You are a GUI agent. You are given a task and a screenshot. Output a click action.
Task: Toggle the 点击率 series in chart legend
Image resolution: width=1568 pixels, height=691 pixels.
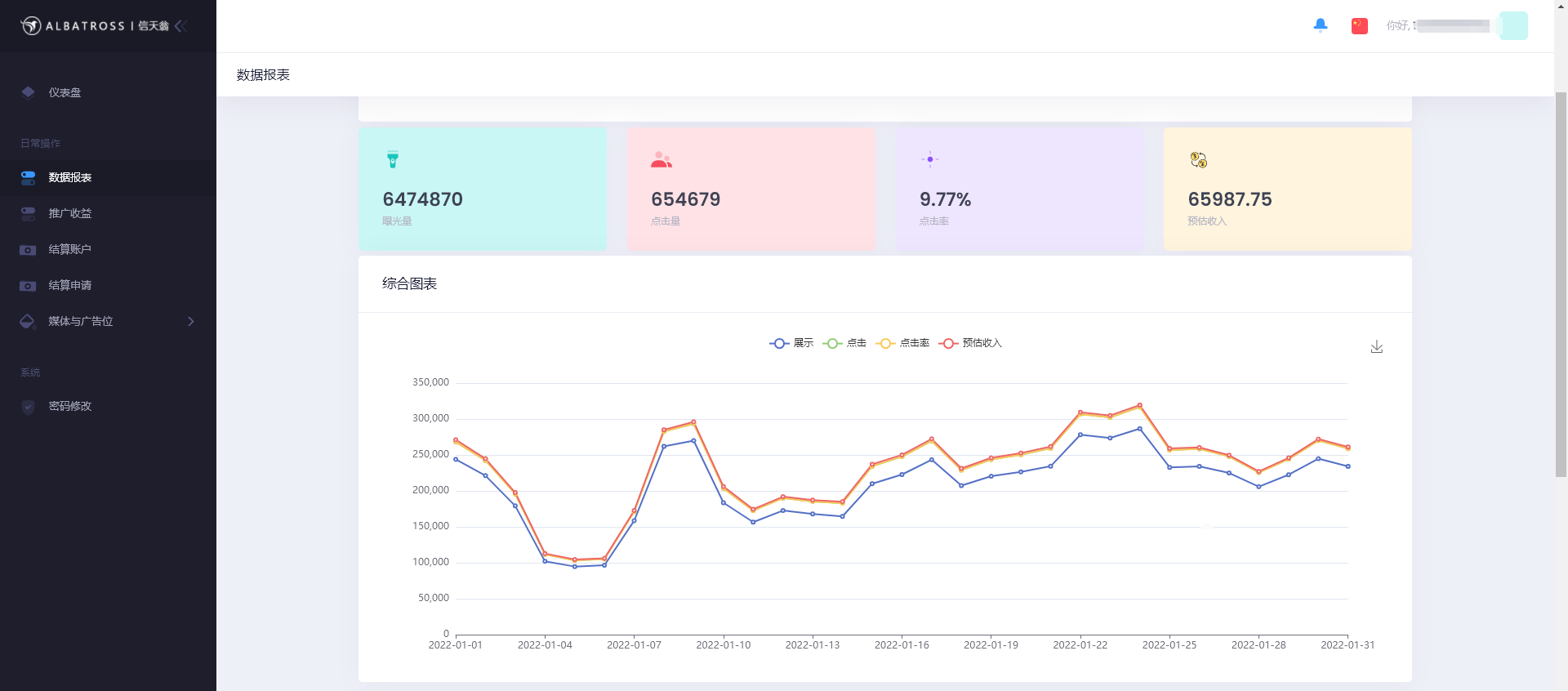(902, 344)
